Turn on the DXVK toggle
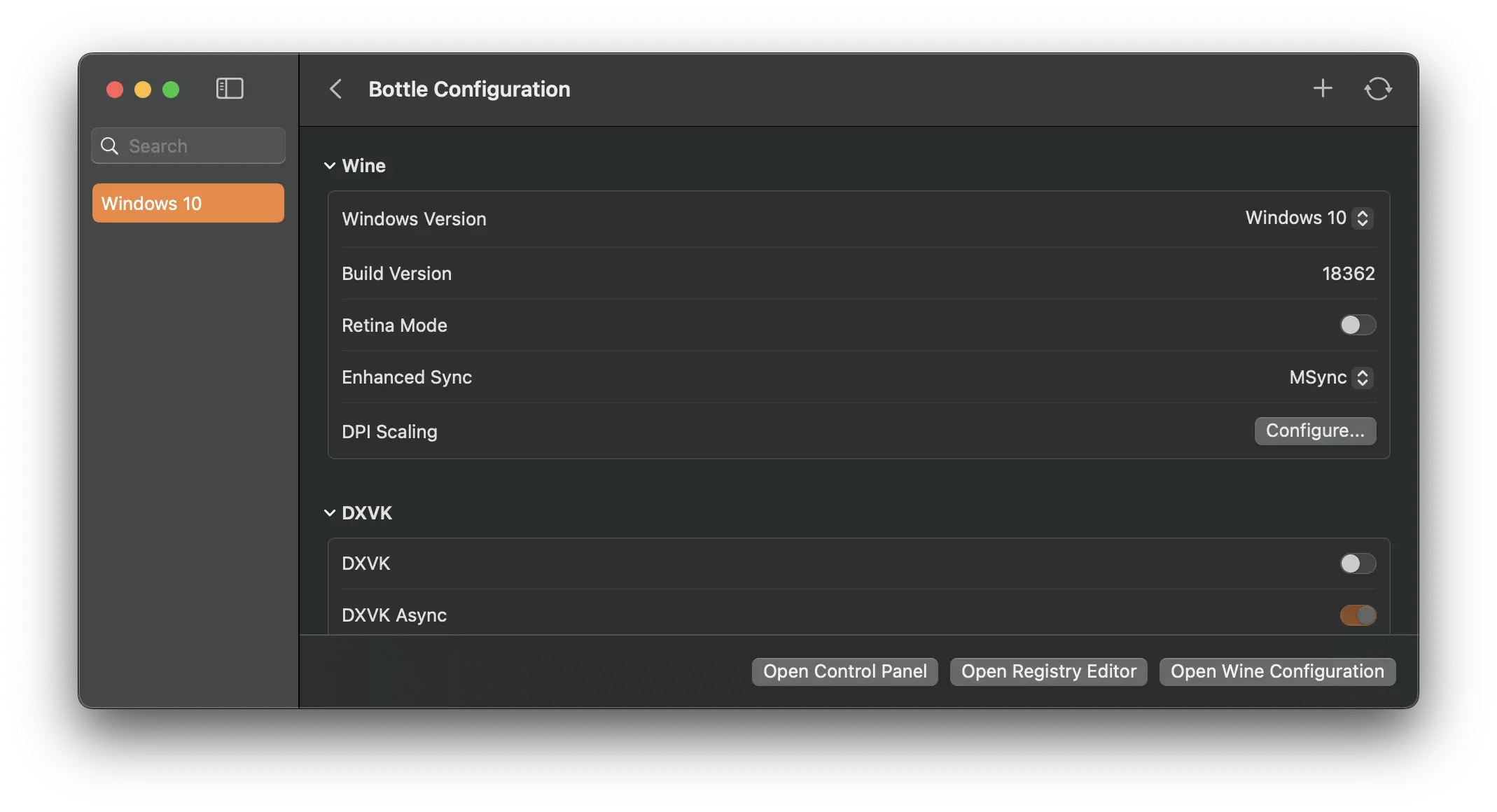Image resolution: width=1497 pixels, height=812 pixels. tap(1358, 563)
